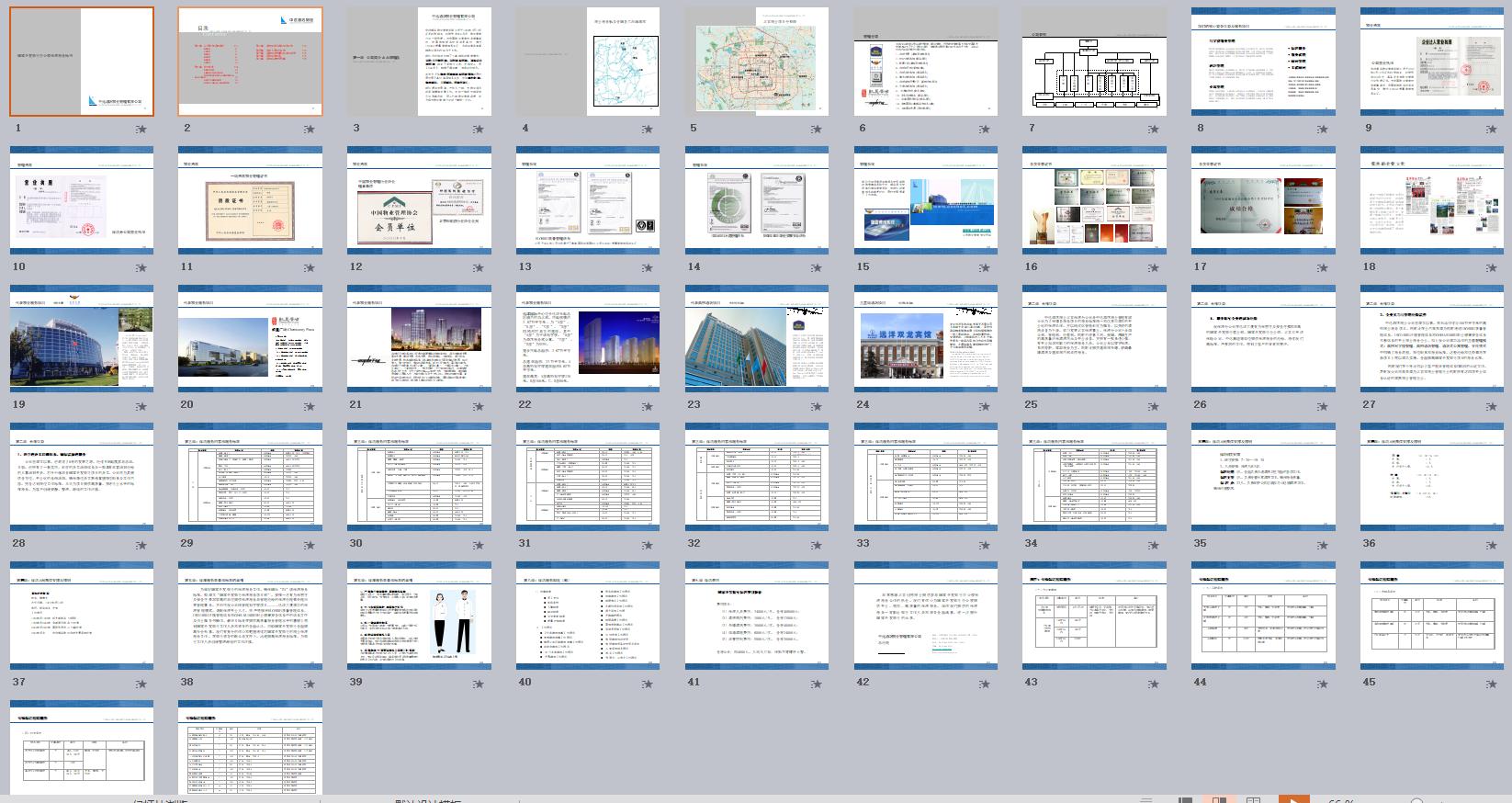The image size is (1512, 803).
Task: Click the animation star under slide 2
Action: point(310,130)
